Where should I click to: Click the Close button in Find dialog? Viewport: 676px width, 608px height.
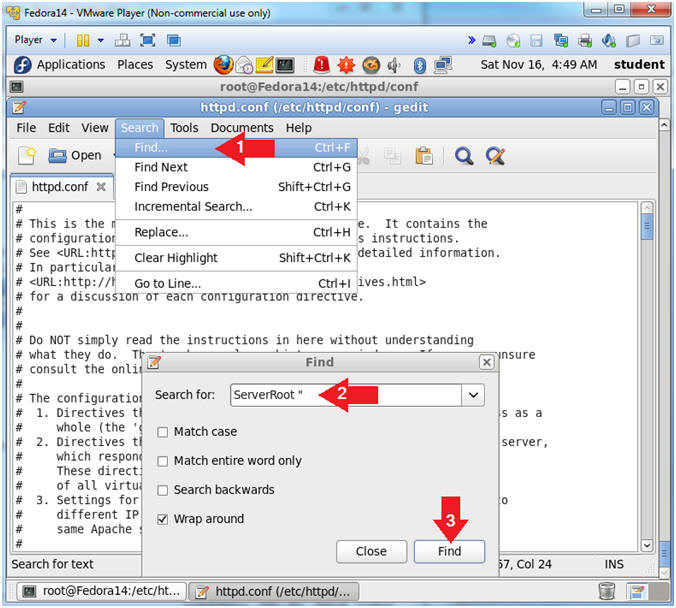pos(371,552)
